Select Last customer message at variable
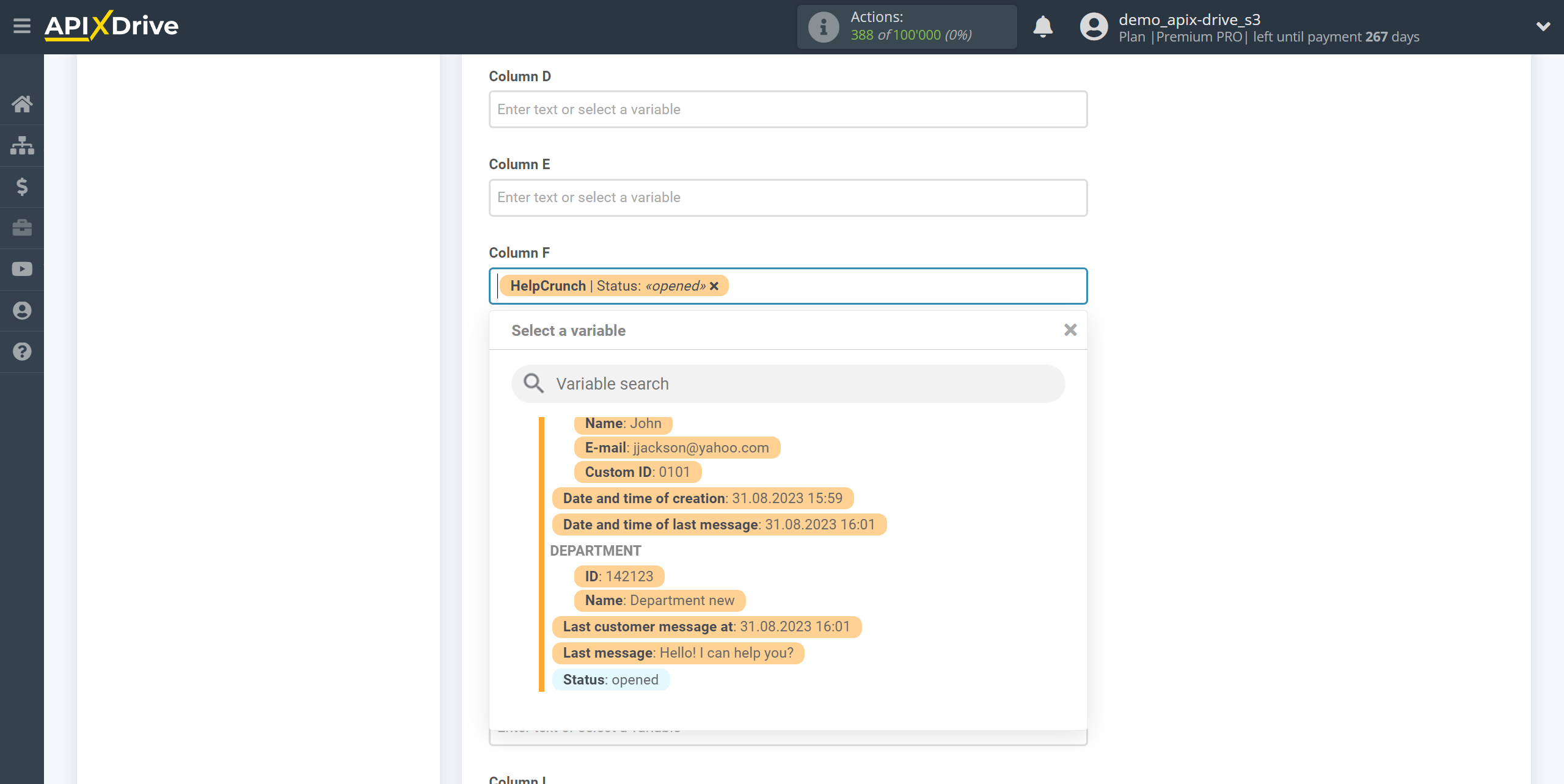This screenshot has height=784, width=1564. tap(707, 626)
